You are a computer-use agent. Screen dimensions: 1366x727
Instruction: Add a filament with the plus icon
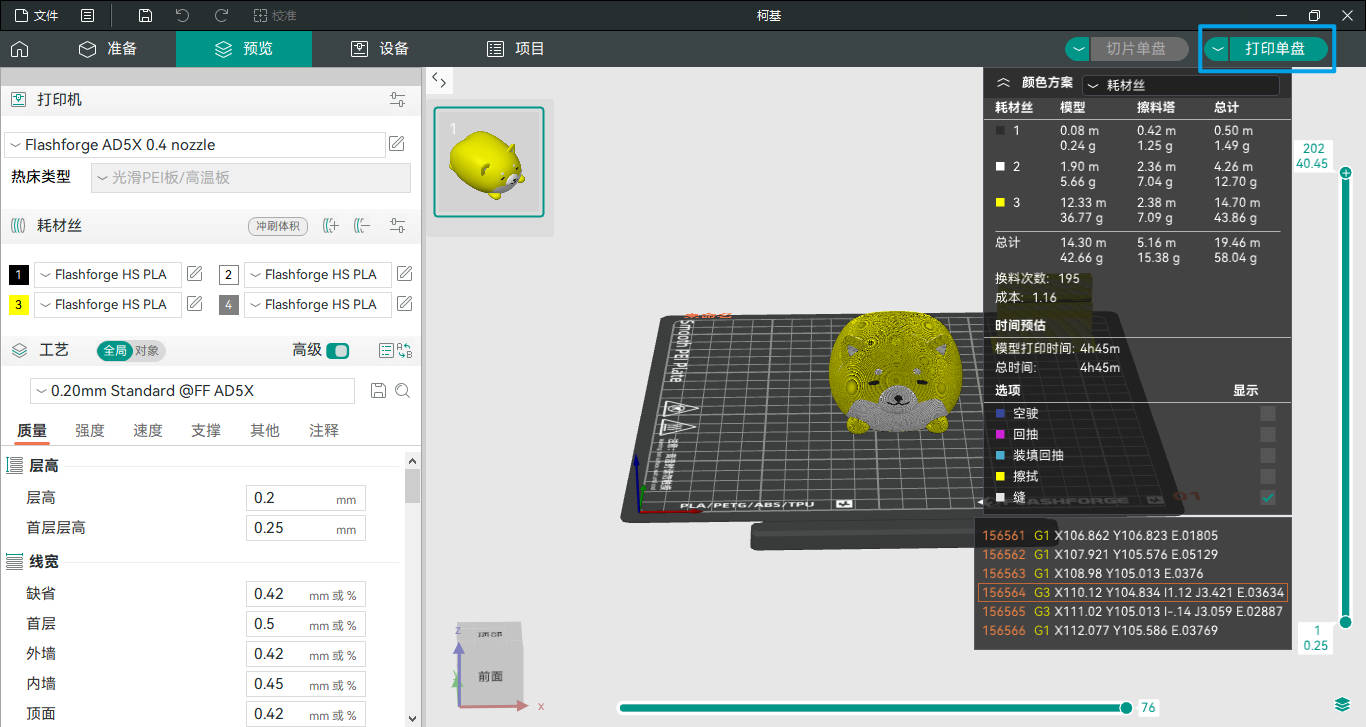click(331, 226)
